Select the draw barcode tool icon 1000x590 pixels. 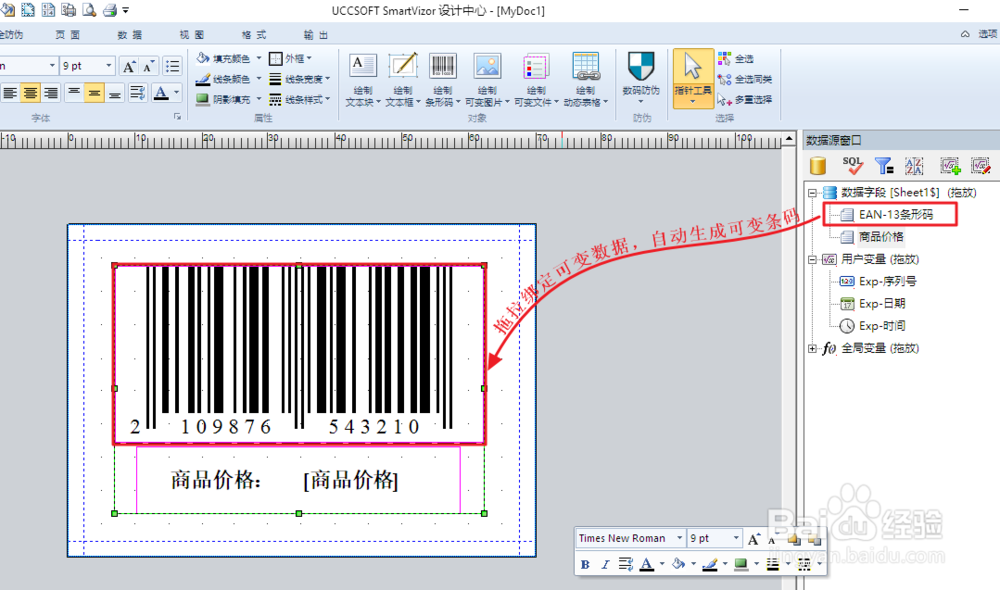click(442, 66)
